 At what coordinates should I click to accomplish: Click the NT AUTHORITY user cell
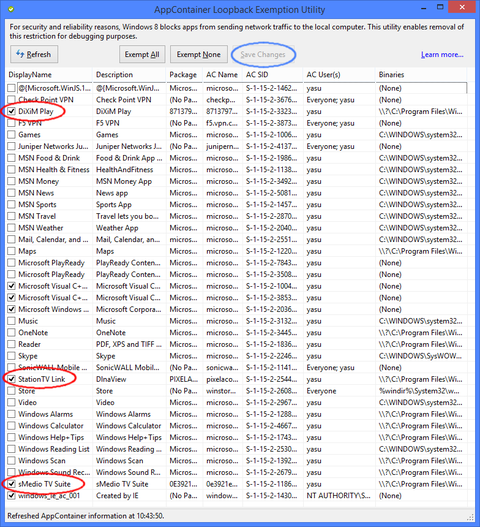338,496
